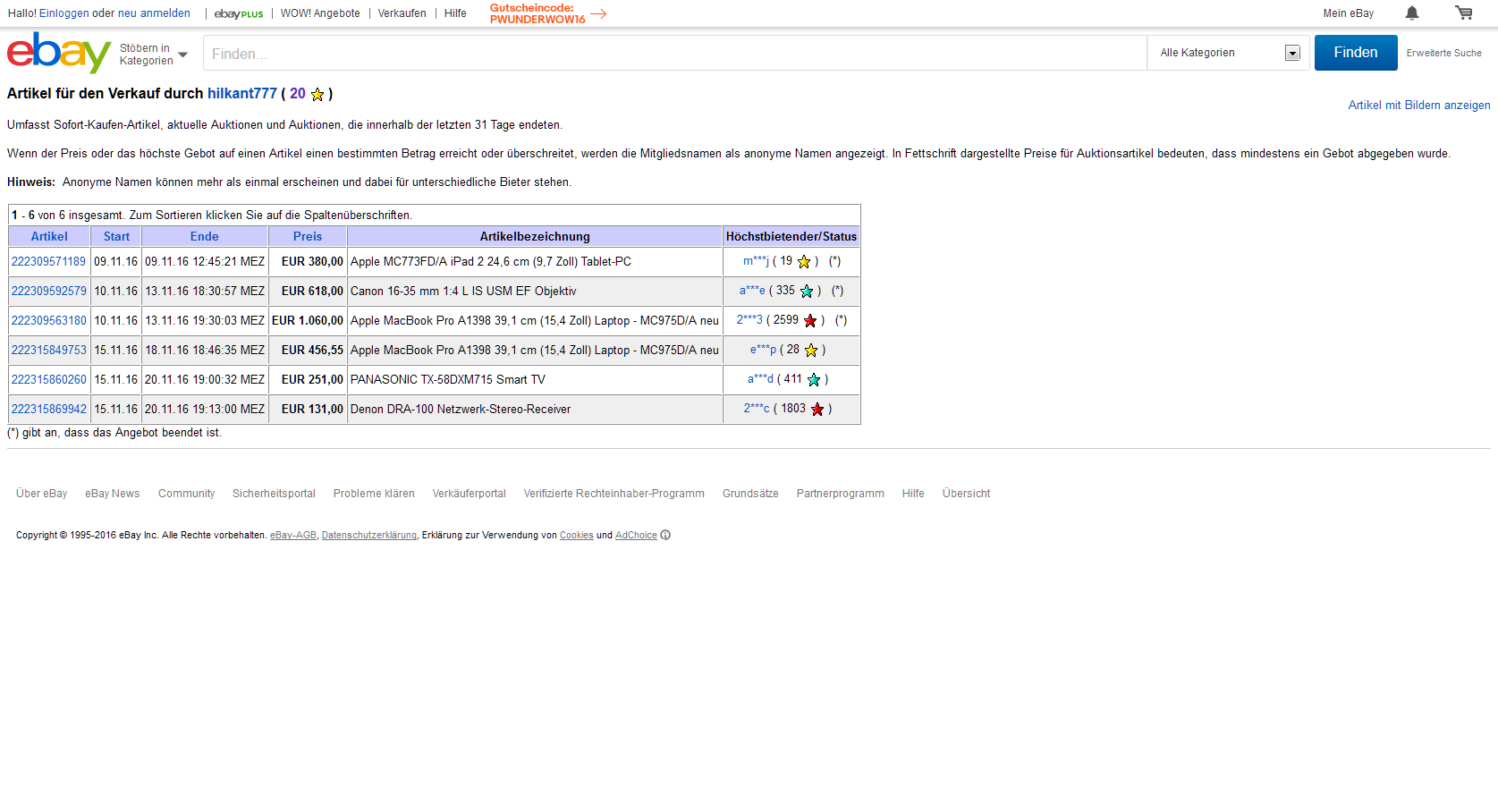Click the neu anmelden link
This screenshot has height=812, width=1498.
click(154, 13)
